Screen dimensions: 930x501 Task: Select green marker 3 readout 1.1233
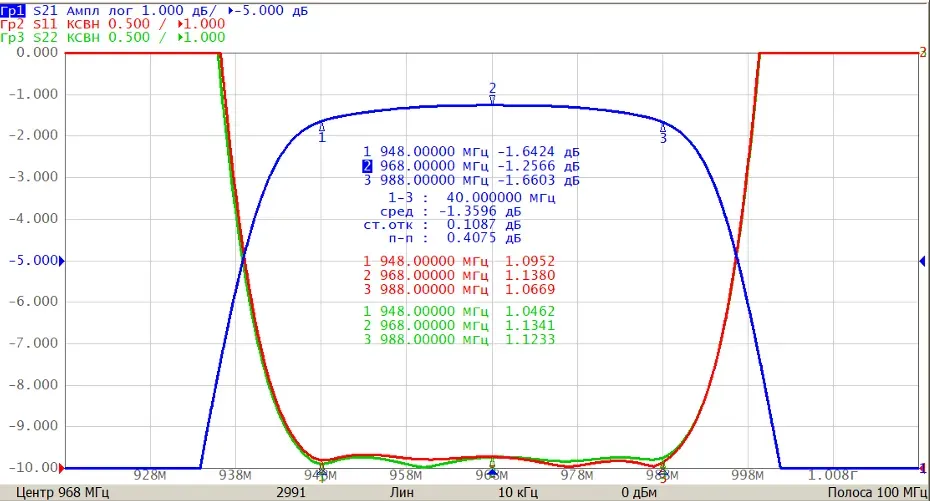[x=459, y=340]
